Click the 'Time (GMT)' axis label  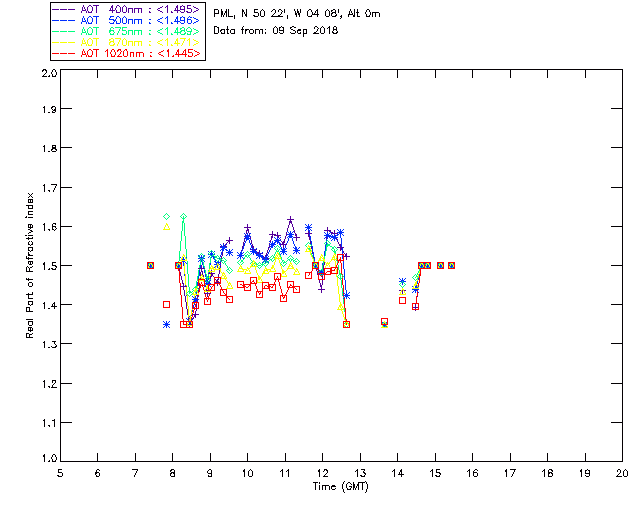pyautogui.click(x=340, y=487)
